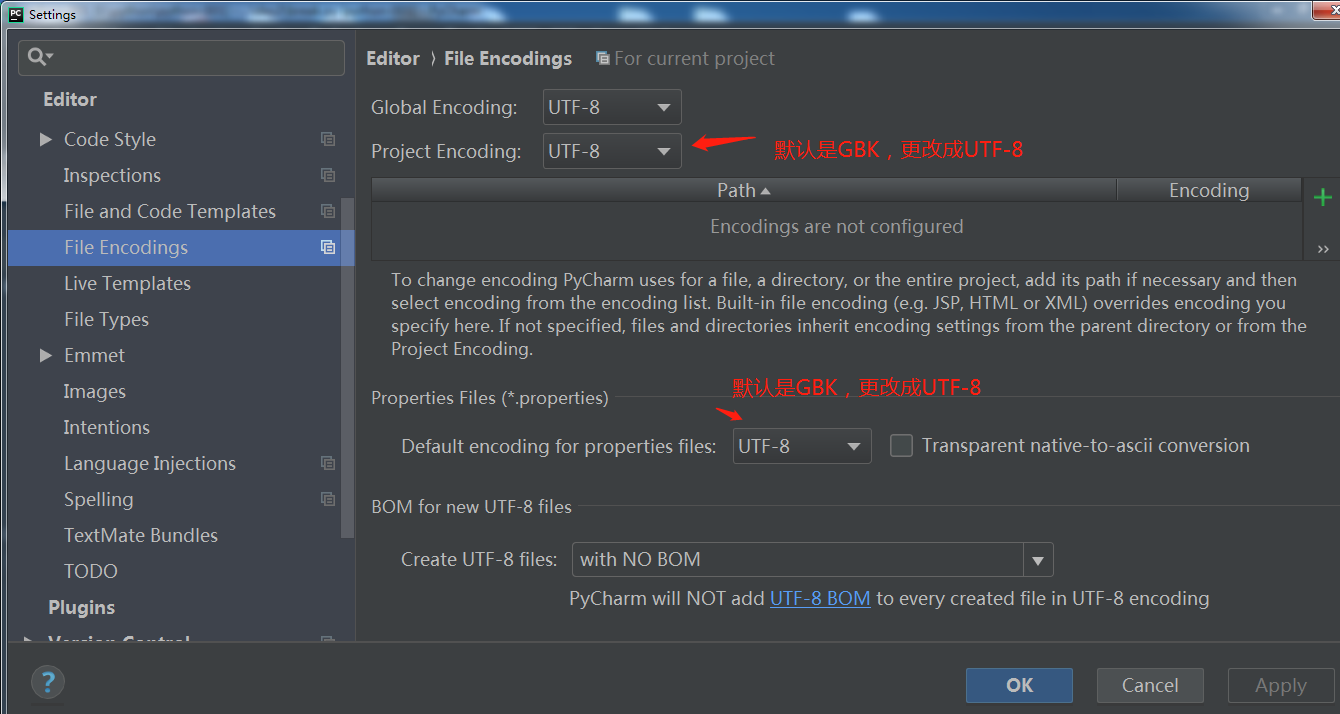This screenshot has width=1340, height=714.
Task: Click the copy settings icon next to Spelling
Action: click(x=328, y=499)
